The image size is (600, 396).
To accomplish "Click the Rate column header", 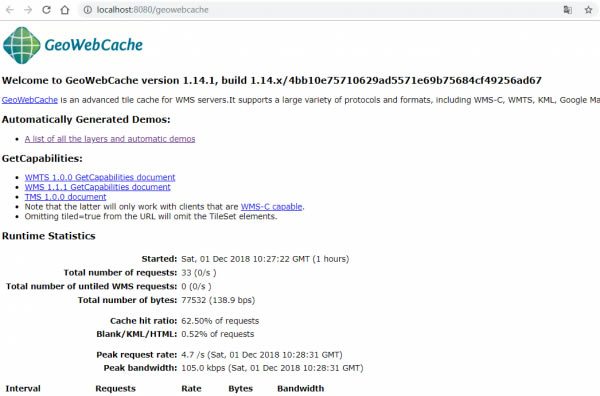I will 191,389.
